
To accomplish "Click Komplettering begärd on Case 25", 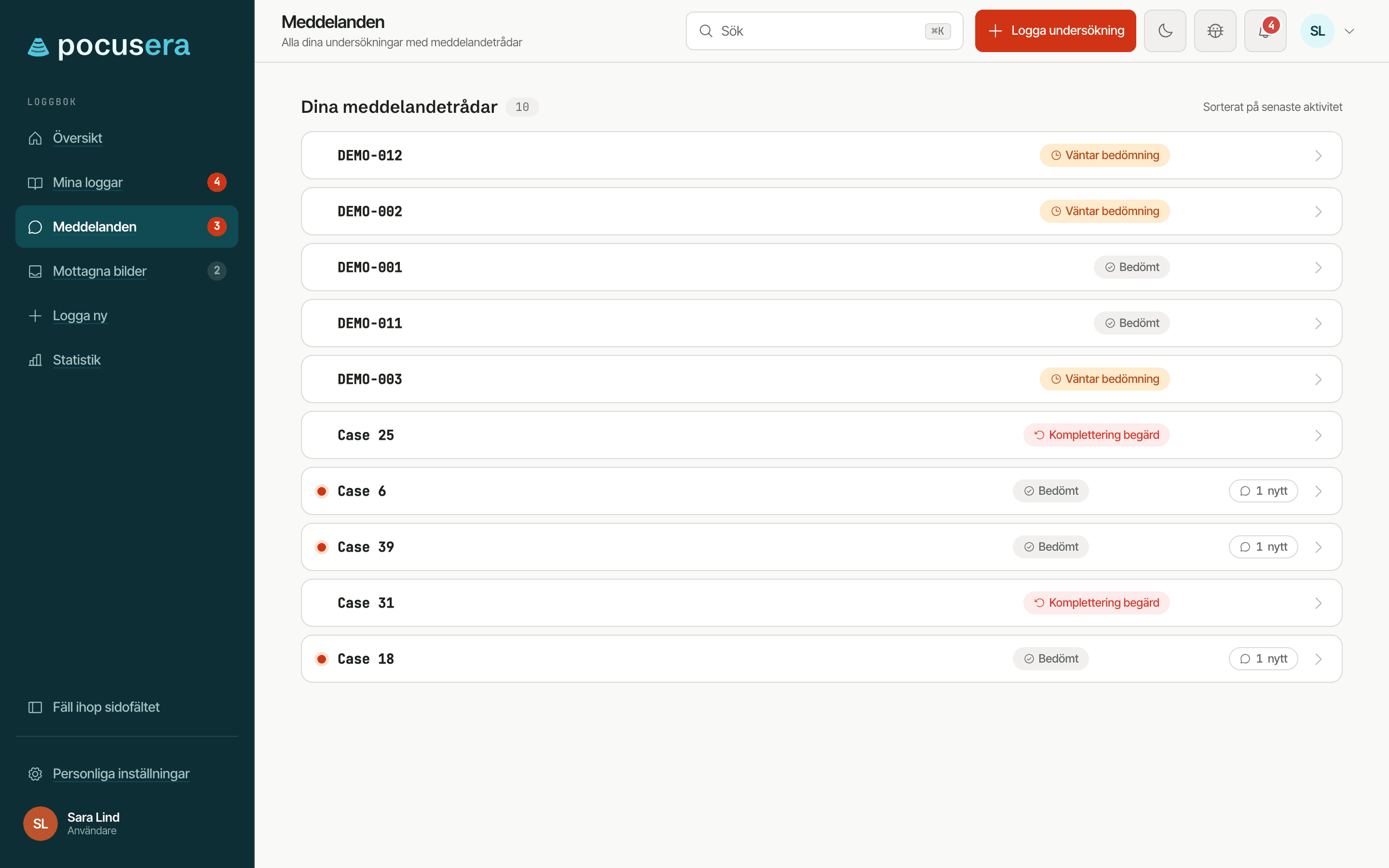I will pyautogui.click(x=1096, y=435).
